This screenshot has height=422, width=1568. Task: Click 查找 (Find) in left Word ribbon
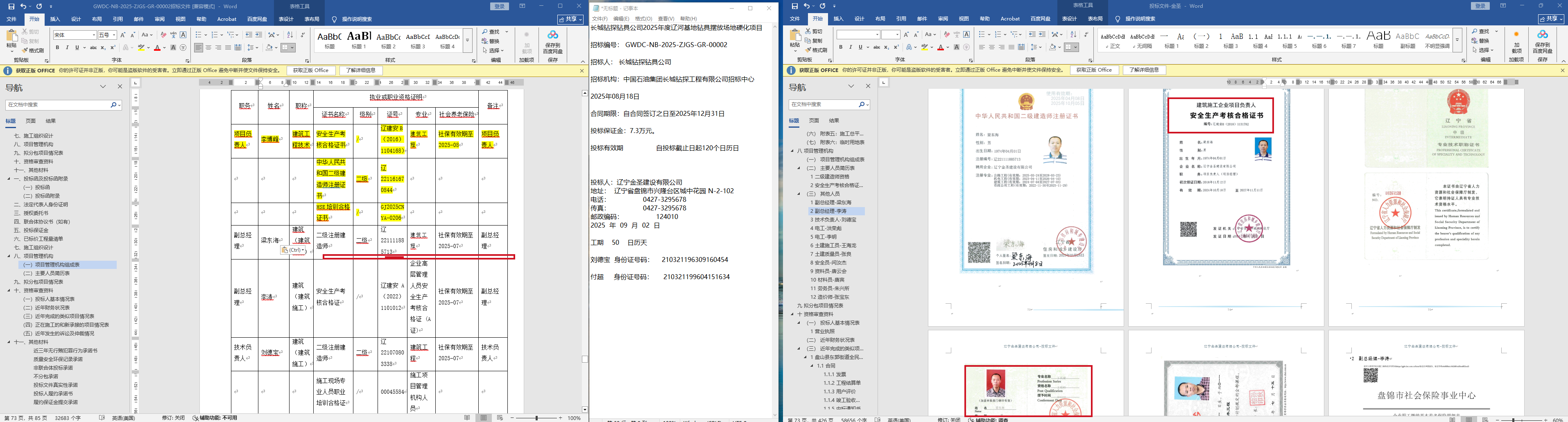(491, 32)
